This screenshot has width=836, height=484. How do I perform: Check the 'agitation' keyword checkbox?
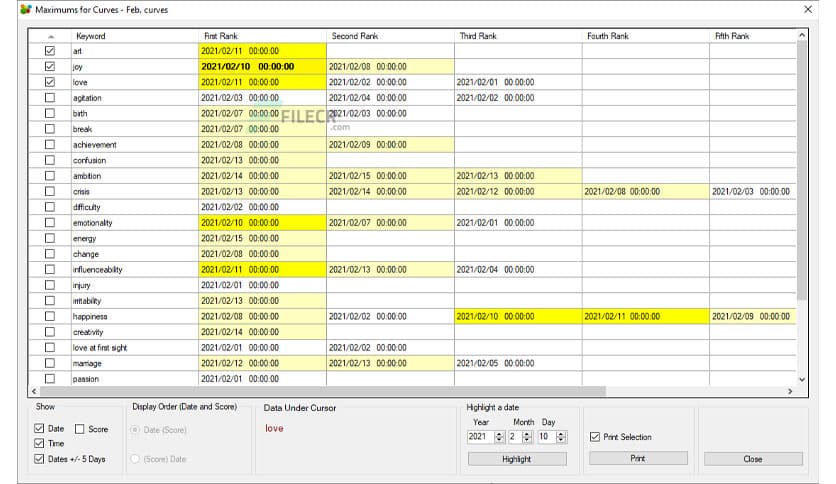point(50,98)
